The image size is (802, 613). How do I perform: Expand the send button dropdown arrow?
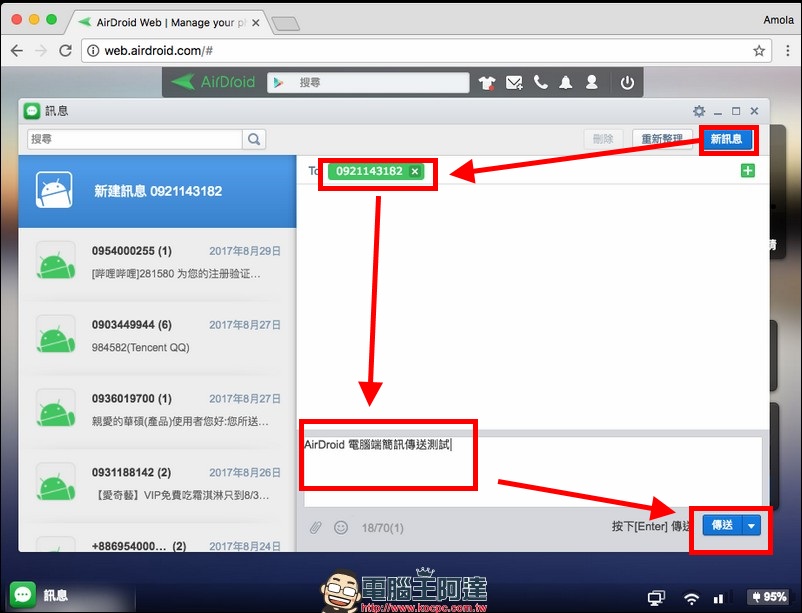[751, 526]
